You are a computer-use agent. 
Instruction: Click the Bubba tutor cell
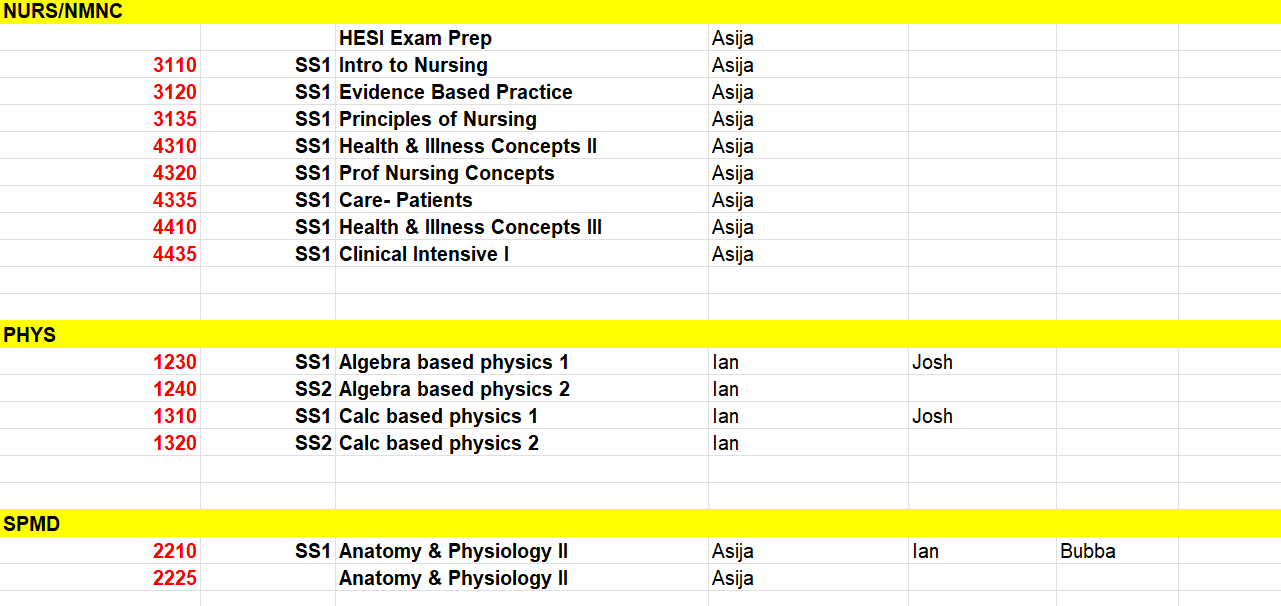tap(1117, 551)
